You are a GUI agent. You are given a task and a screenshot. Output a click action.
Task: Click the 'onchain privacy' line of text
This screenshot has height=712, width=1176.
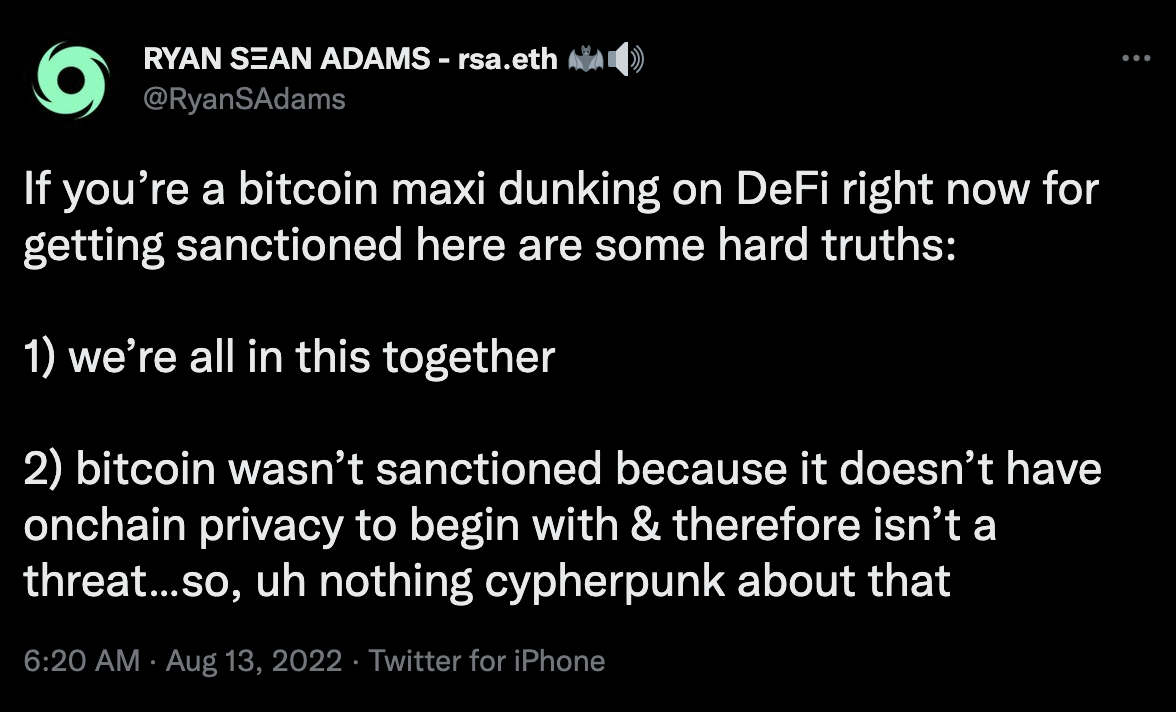coord(510,524)
